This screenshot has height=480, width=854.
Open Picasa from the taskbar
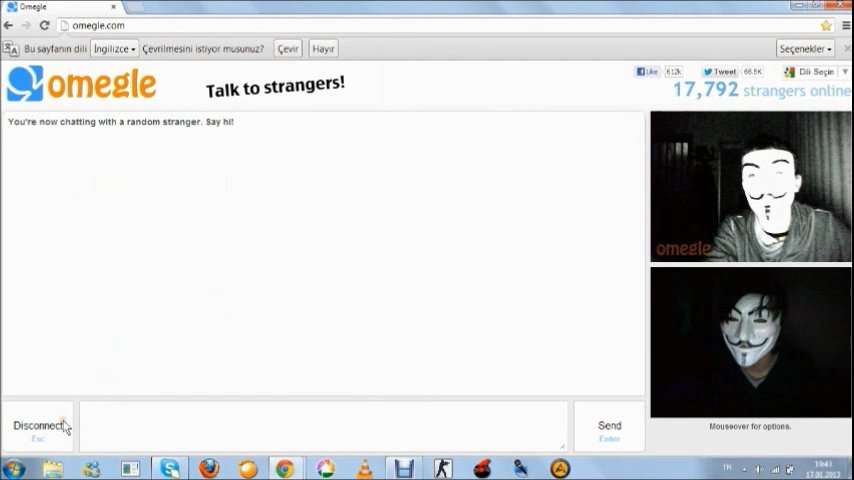pyautogui.click(x=326, y=469)
